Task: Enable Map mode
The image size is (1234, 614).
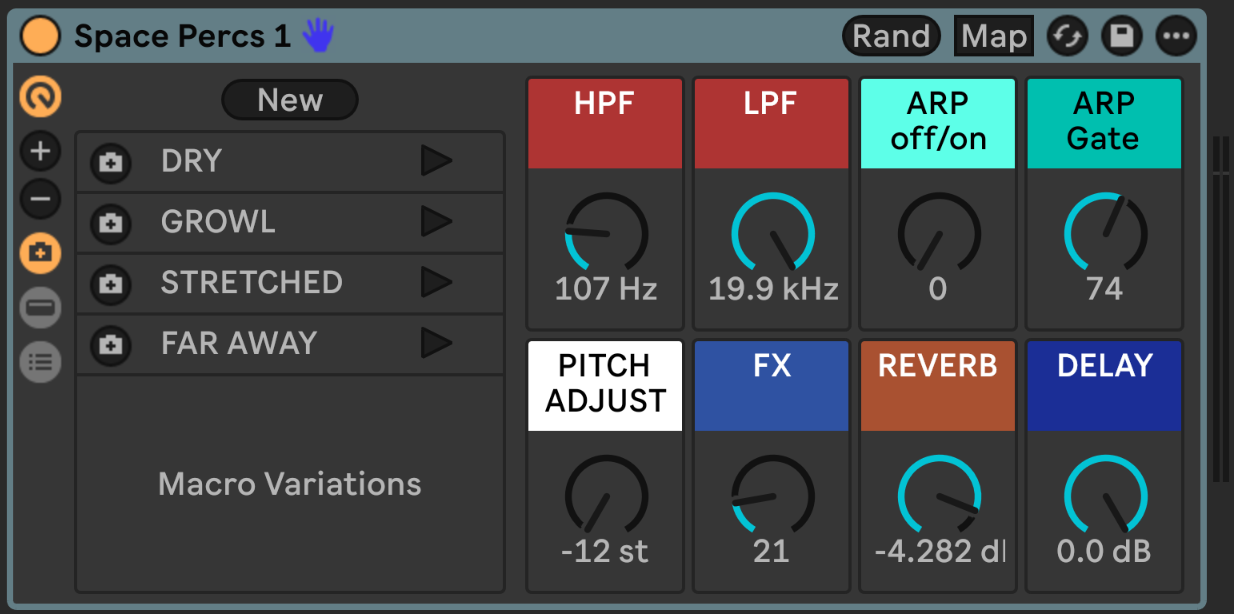Action: point(993,35)
